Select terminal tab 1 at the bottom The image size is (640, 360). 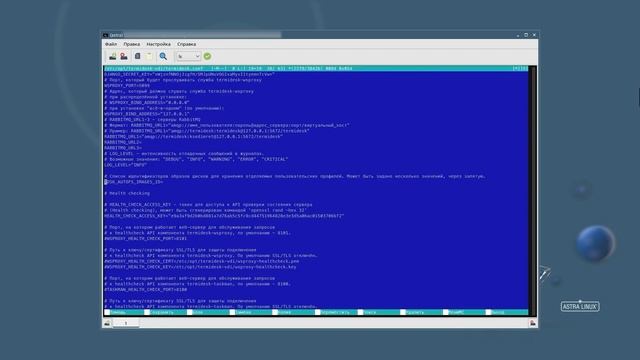[x=126, y=323]
